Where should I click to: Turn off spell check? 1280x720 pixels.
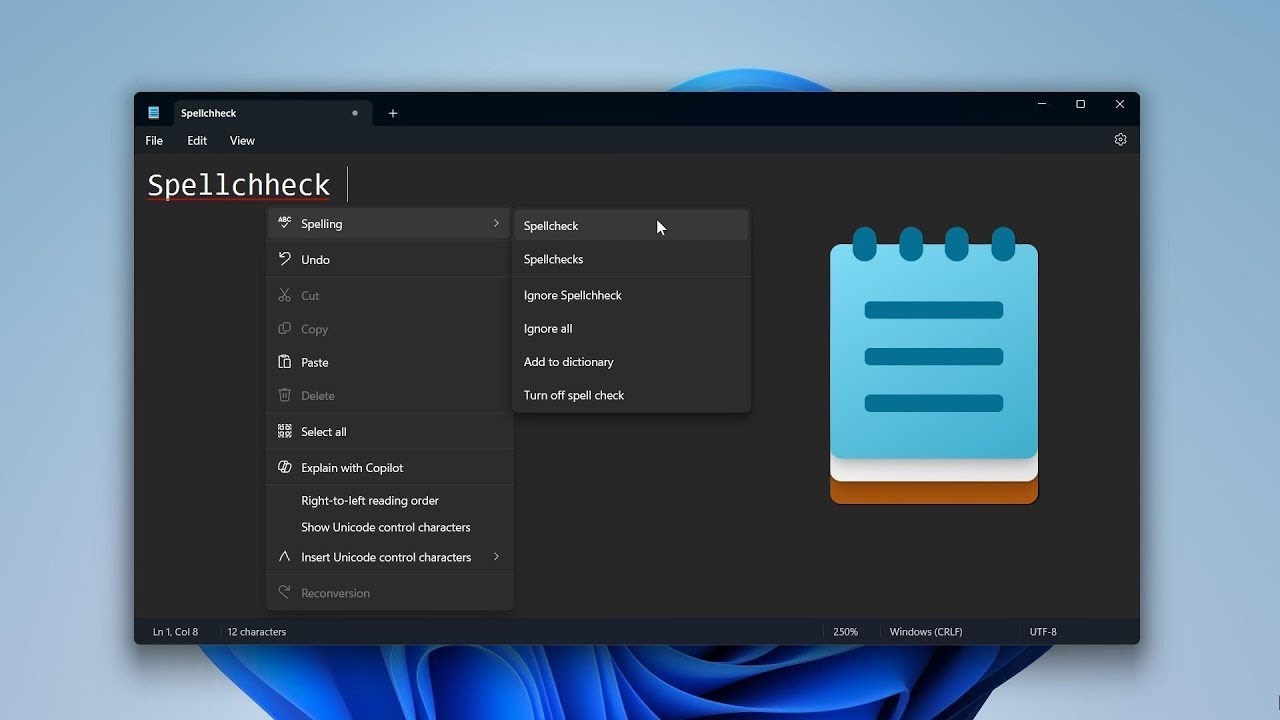[x=631, y=395]
